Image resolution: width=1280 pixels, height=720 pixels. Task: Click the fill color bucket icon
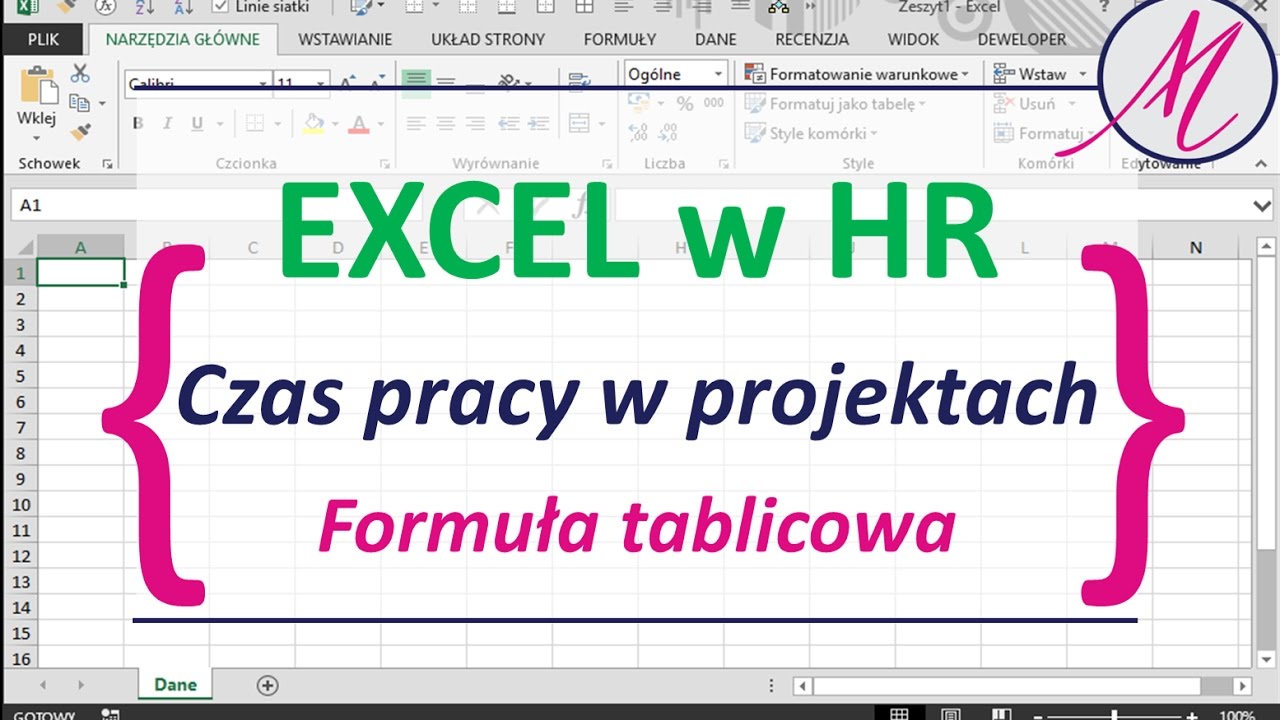tap(314, 124)
